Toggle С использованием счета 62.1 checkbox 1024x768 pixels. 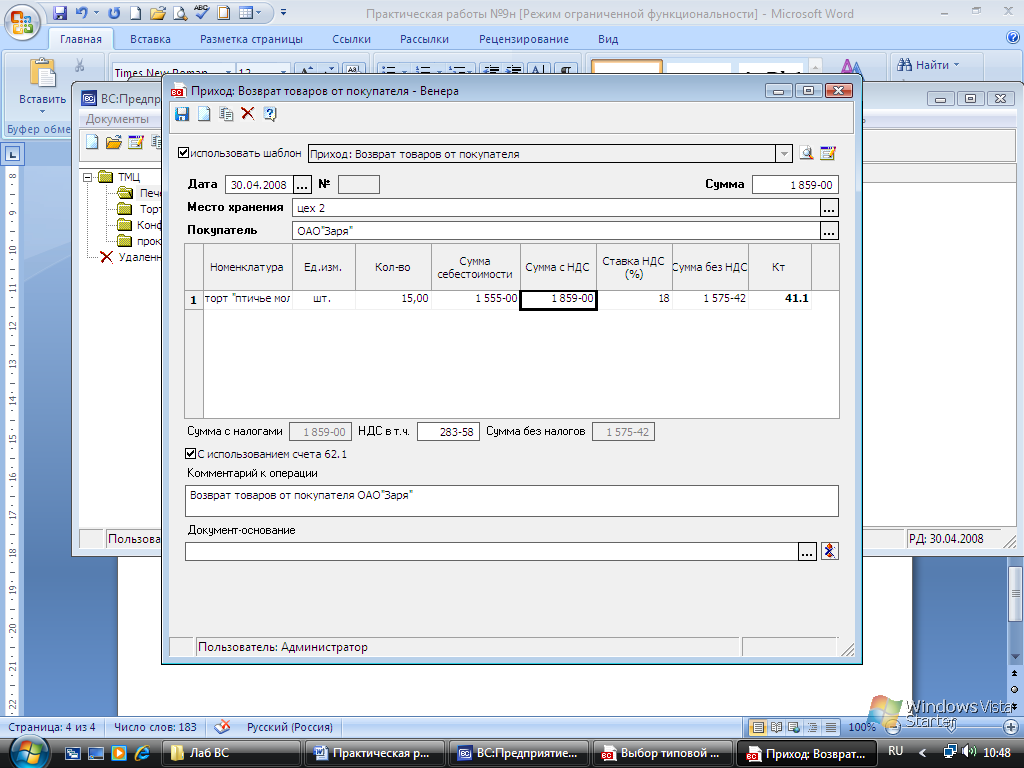pyautogui.click(x=190, y=453)
